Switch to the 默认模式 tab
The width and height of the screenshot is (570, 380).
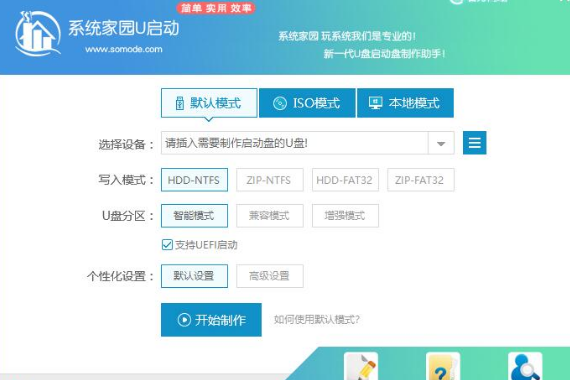coord(209,103)
